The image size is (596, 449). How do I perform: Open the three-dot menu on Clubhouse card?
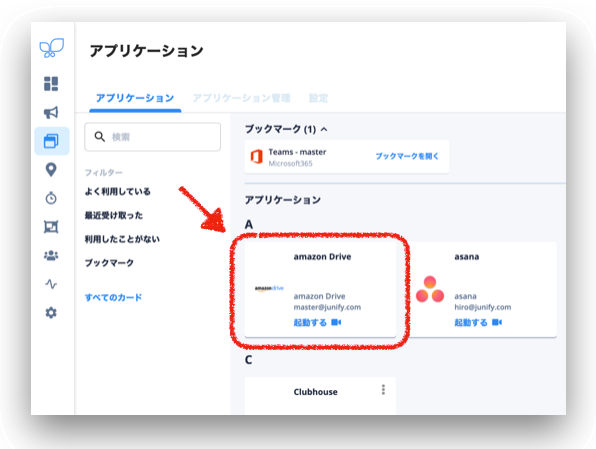click(x=383, y=390)
